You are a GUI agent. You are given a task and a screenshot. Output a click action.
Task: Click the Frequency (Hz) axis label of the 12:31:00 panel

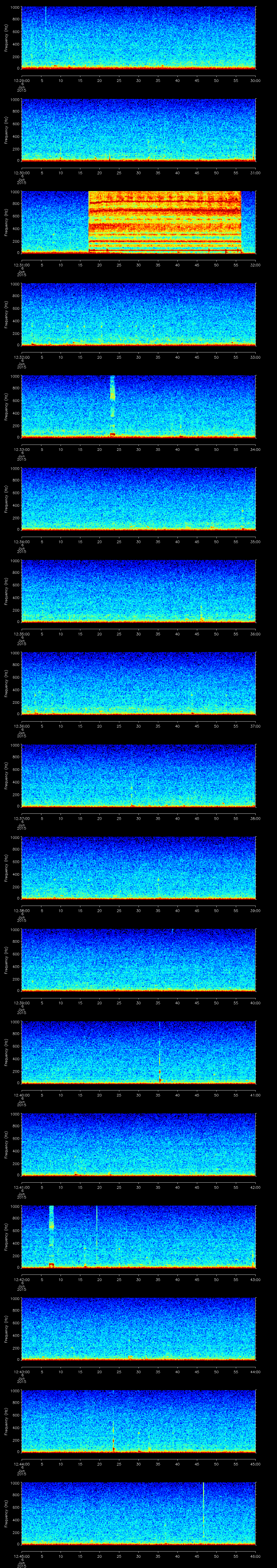(x=6, y=222)
